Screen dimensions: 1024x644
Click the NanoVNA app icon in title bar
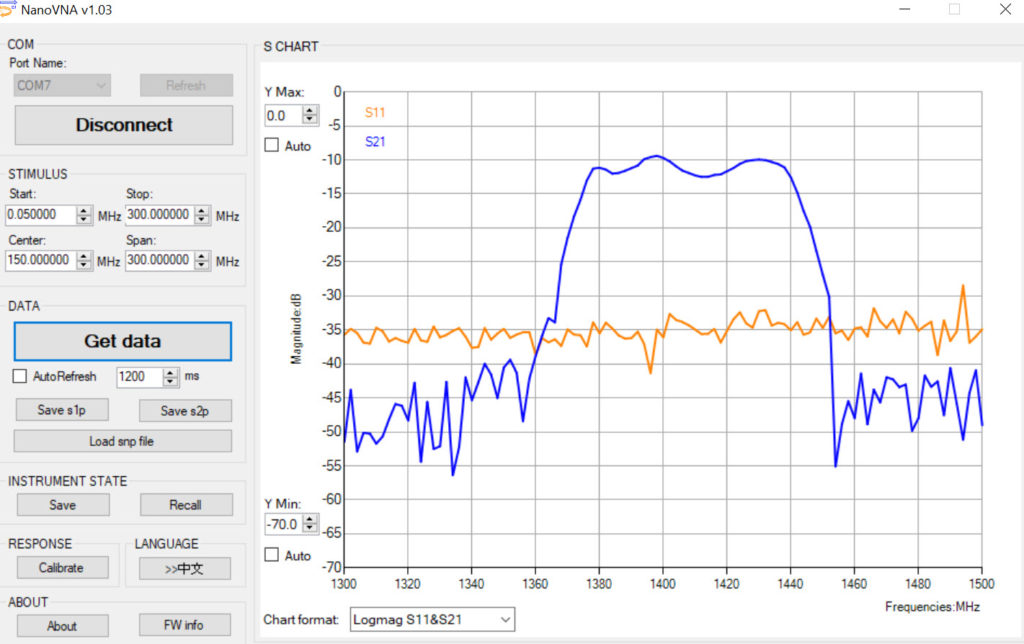click(x=9, y=9)
